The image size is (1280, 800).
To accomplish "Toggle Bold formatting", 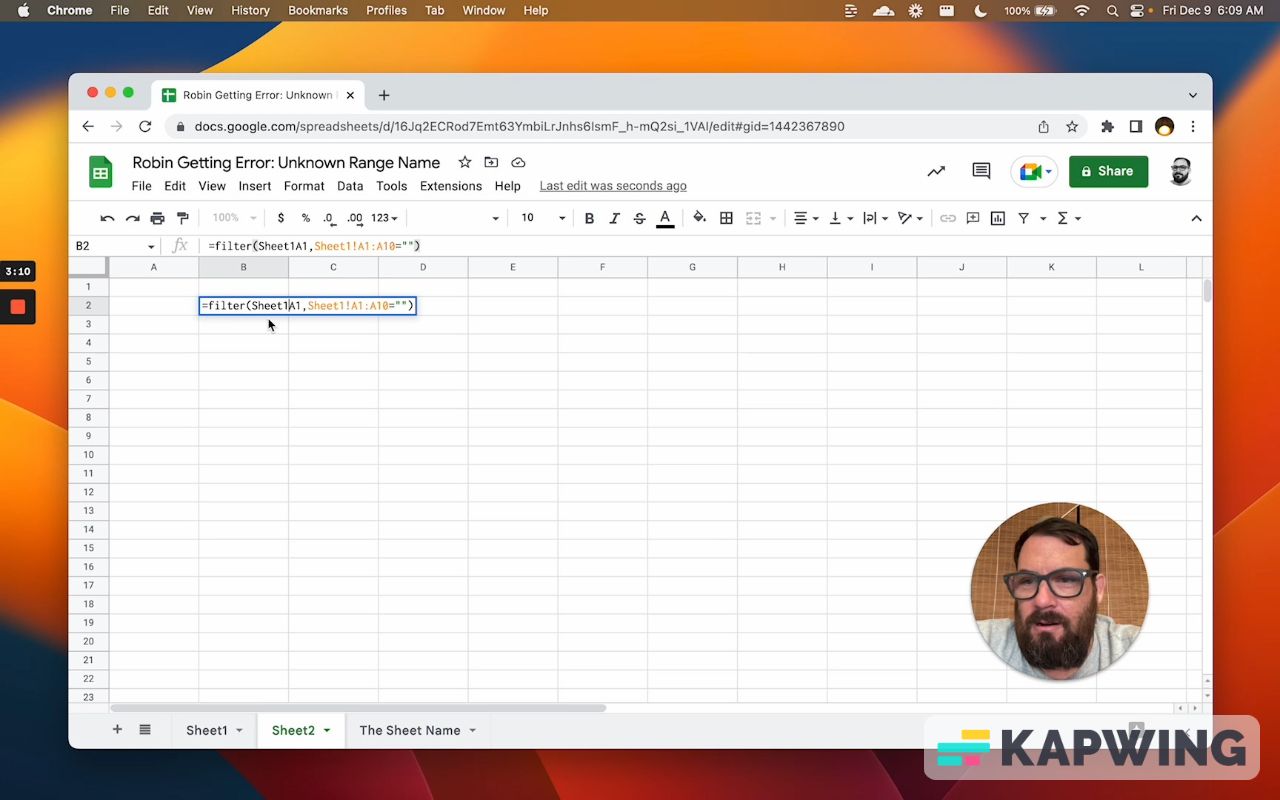I will (589, 218).
